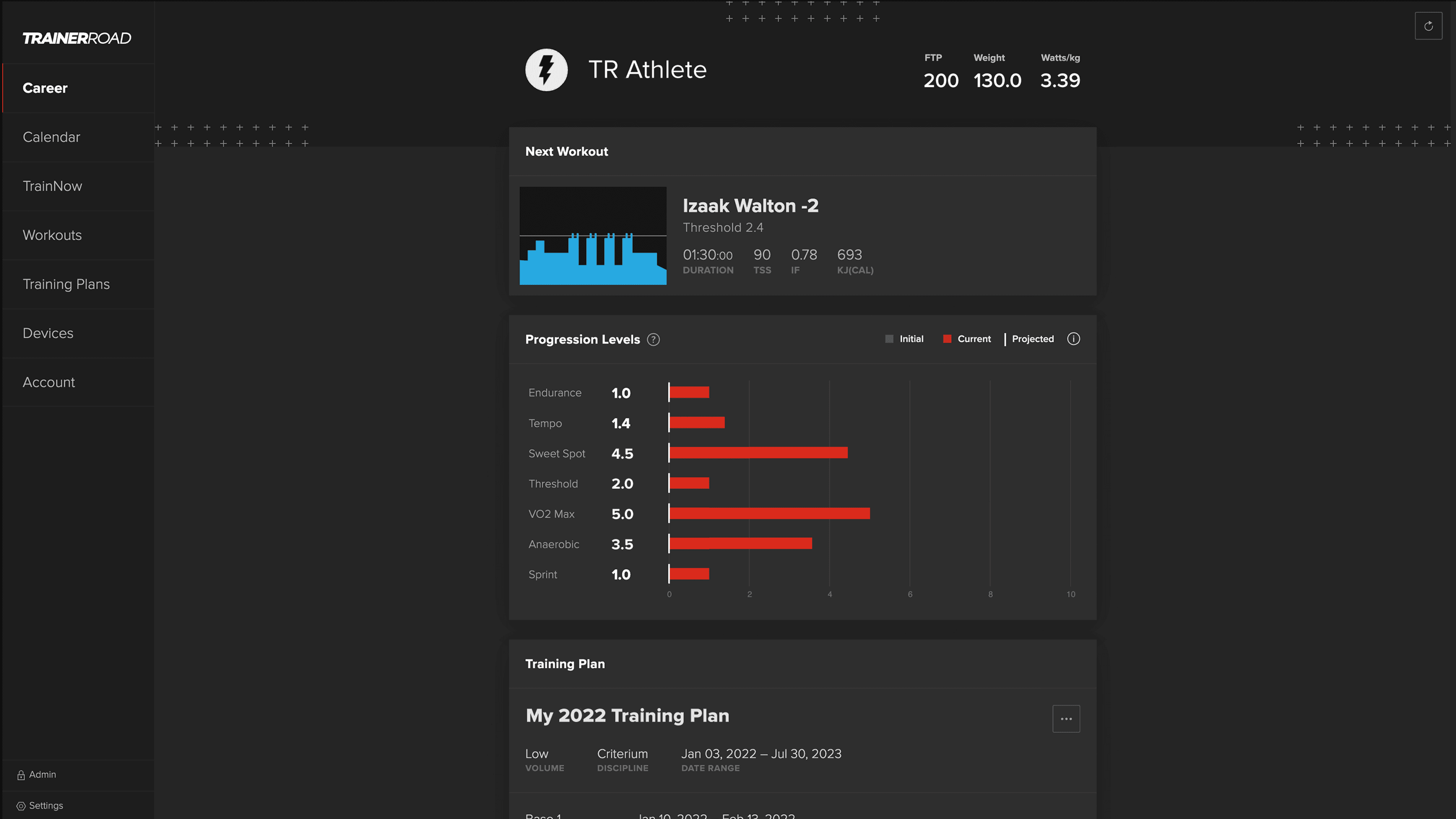Click the Anaerobic 3.5 value

(622, 544)
